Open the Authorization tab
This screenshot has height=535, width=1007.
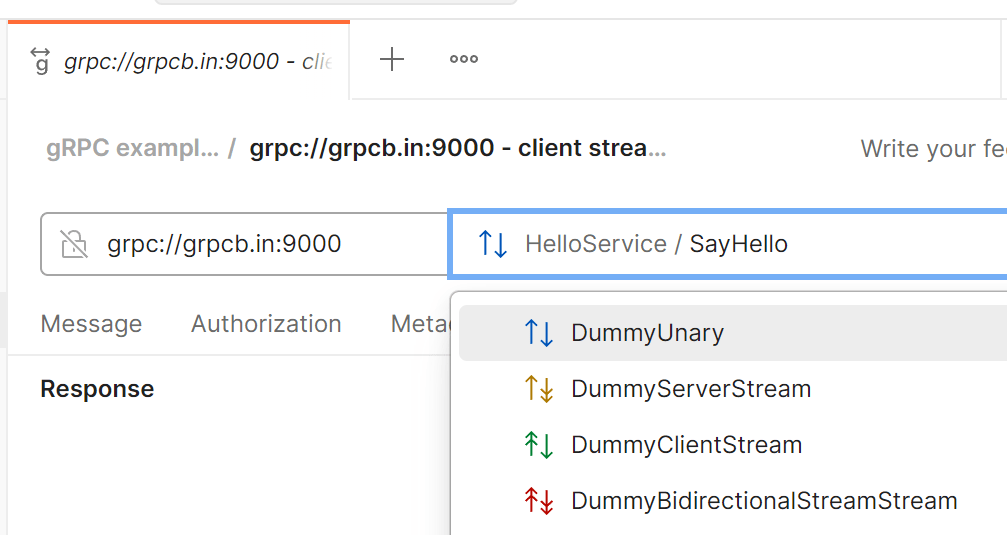point(266,324)
